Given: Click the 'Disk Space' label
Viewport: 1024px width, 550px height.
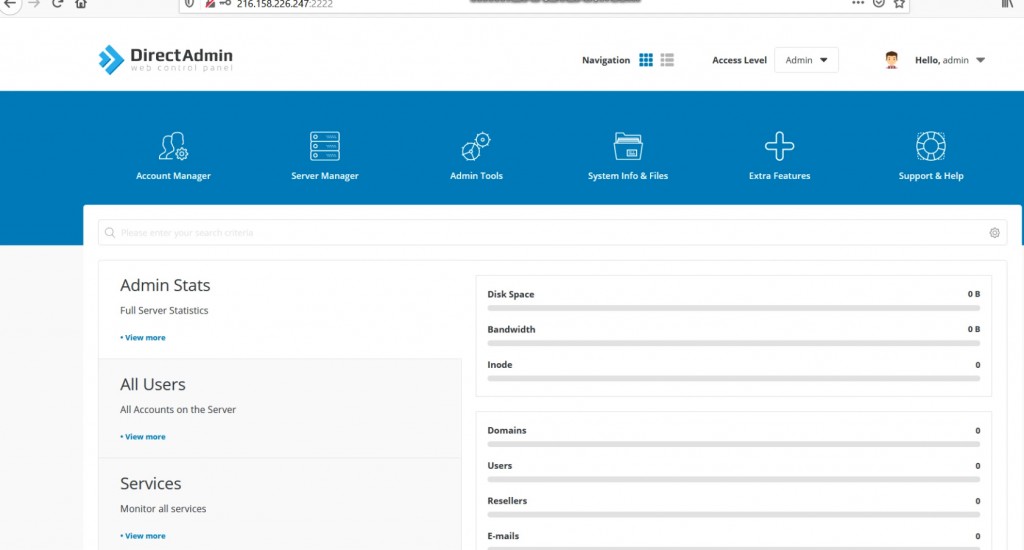Looking at the screenshot, I should [x=511, y=295].
